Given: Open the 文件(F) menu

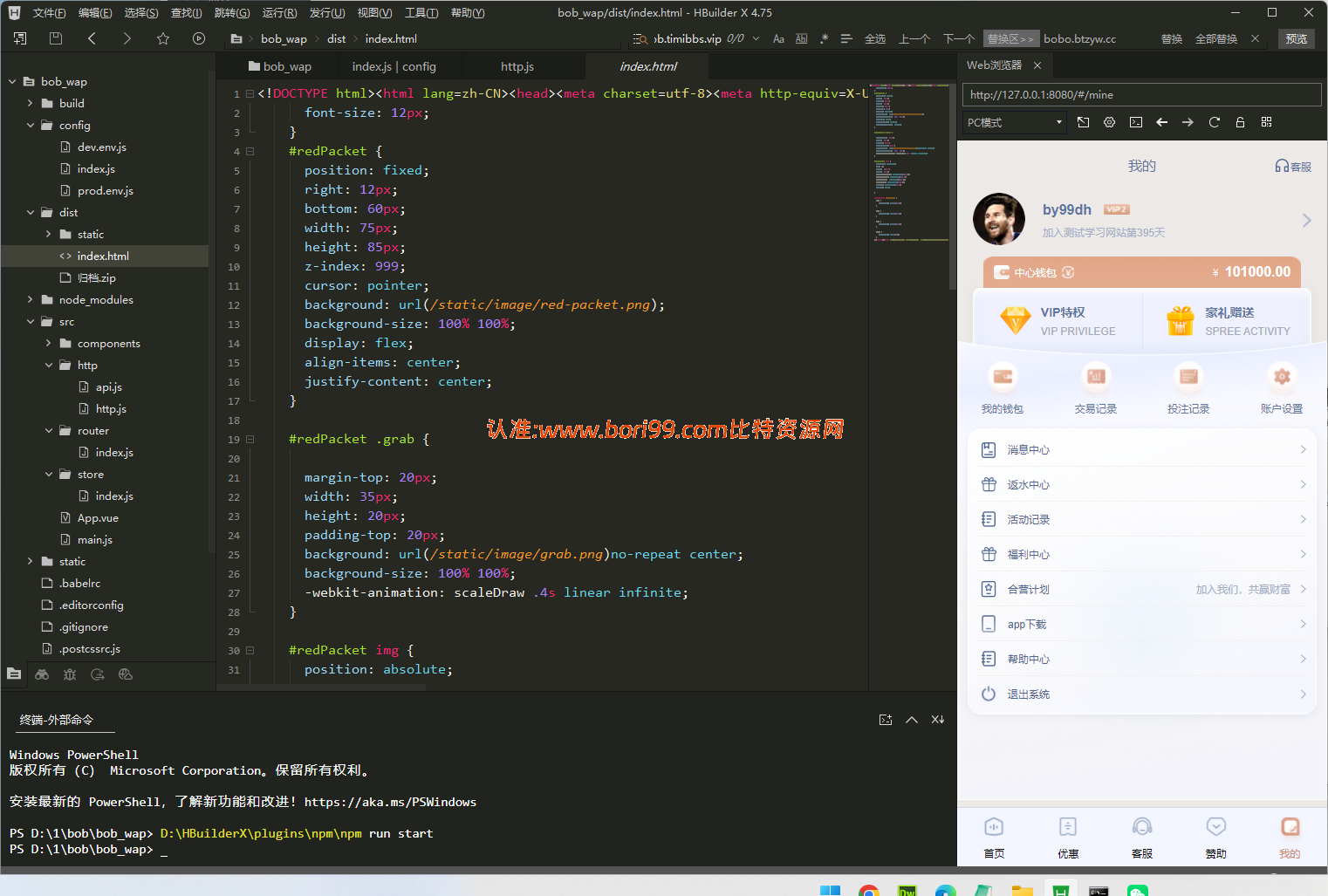Looking at the screenshot, I should pos(50,12).
